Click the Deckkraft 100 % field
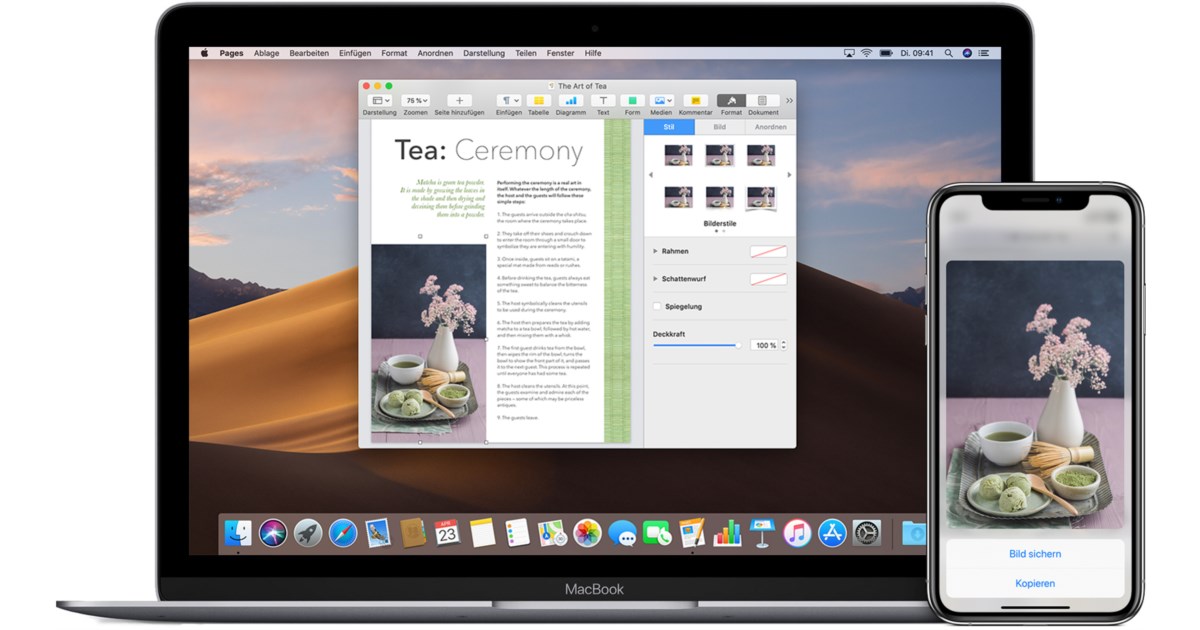 coord(764,345)
